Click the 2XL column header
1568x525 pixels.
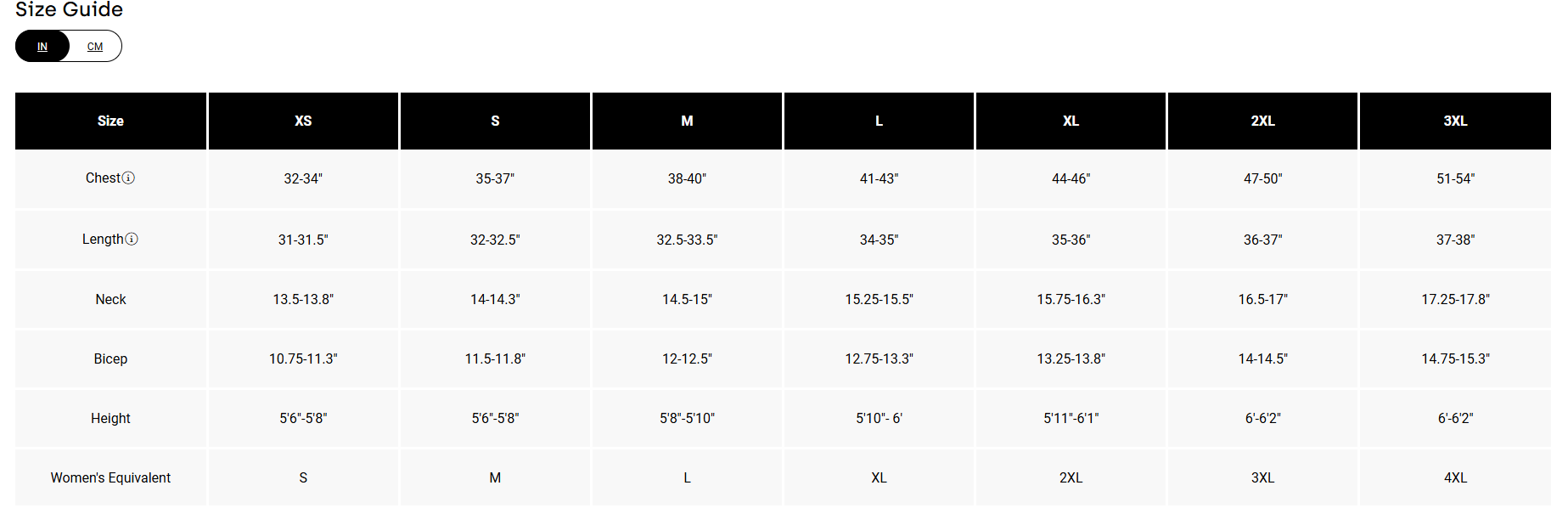click(x=1262, y=121)
